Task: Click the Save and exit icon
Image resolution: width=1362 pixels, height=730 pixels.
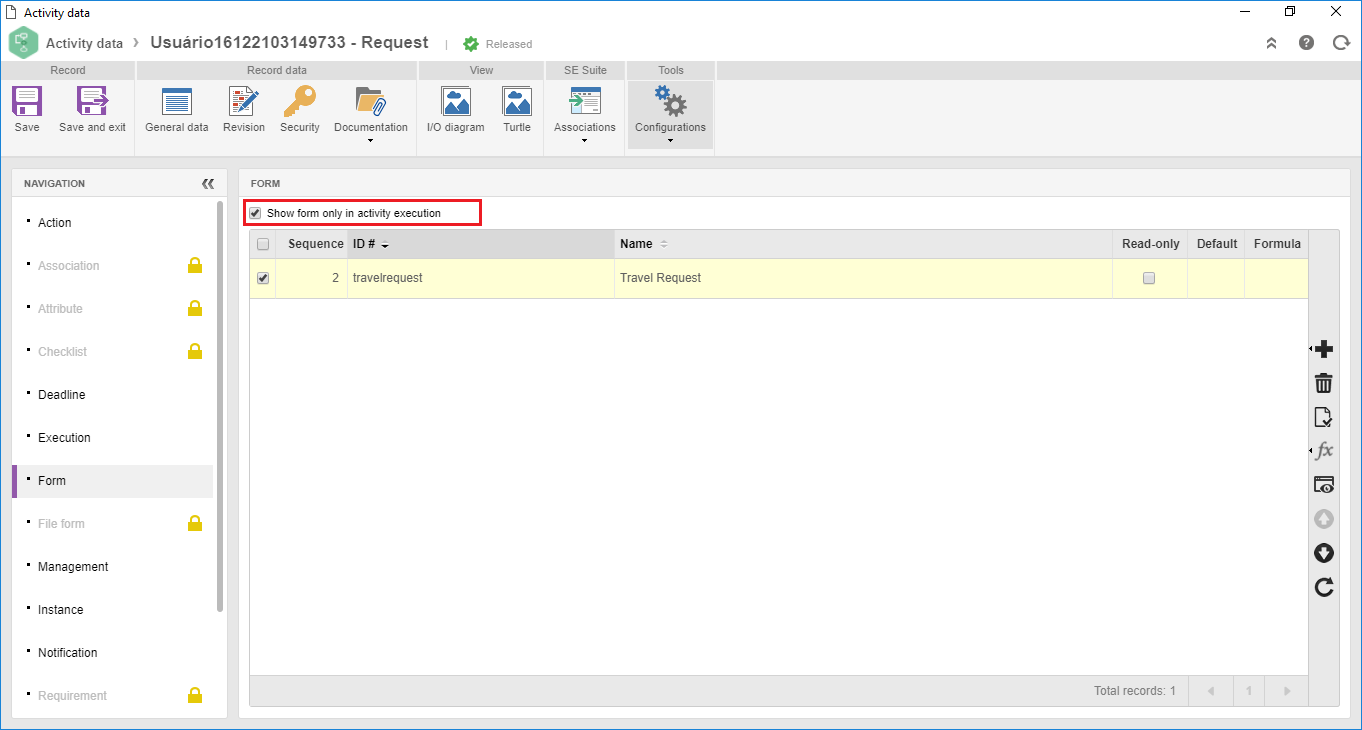Action: click(x=92, y=102)
